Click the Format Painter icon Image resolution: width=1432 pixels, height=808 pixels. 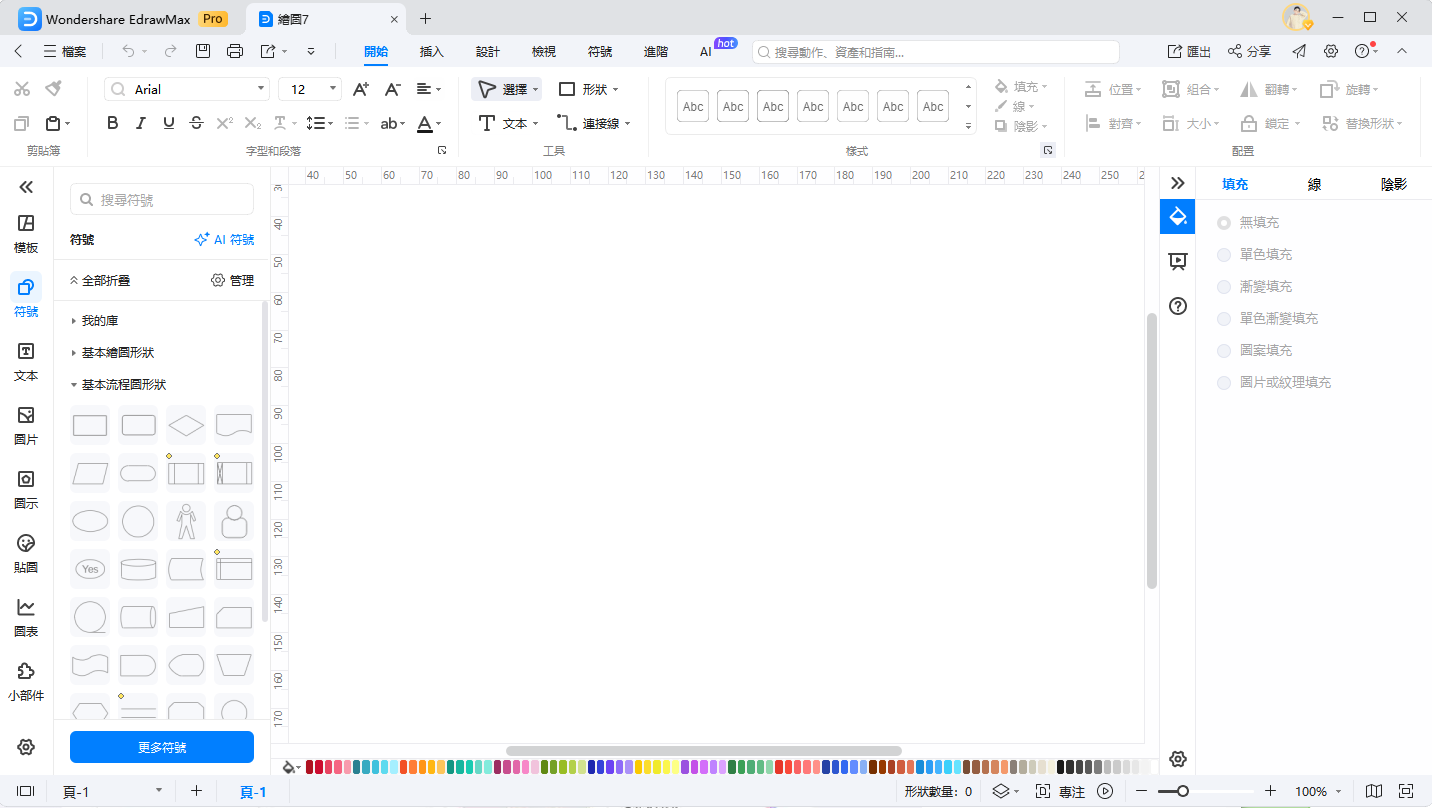[x=53, y=89]
